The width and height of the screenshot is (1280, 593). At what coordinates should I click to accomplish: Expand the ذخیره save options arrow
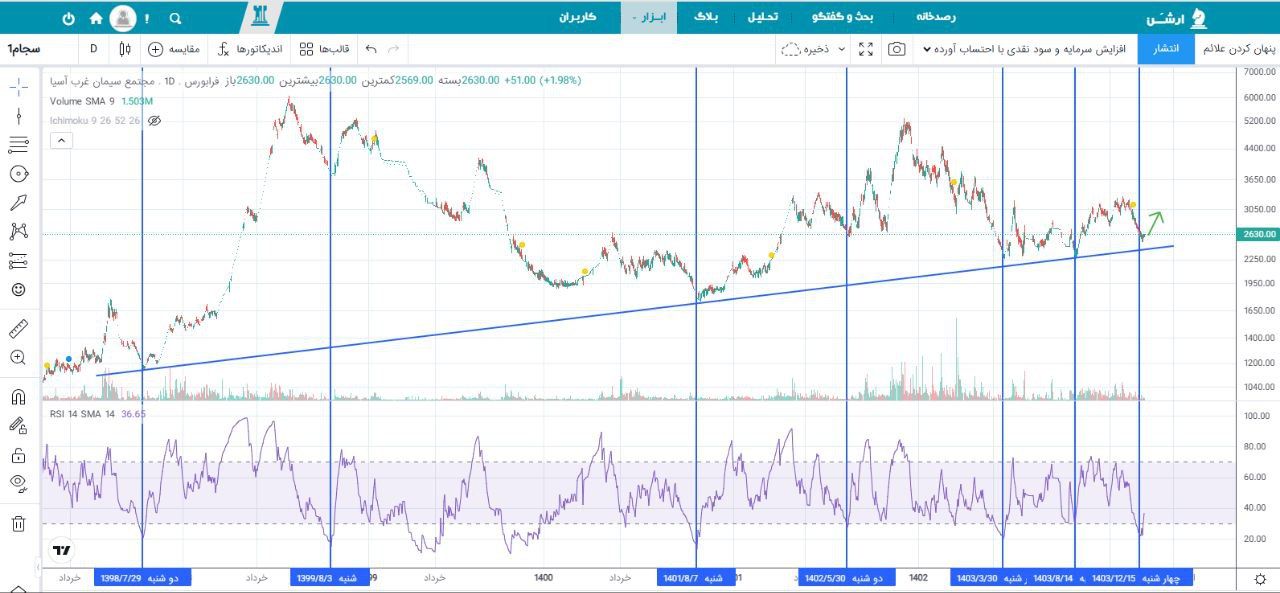click(x=841, y=49)
